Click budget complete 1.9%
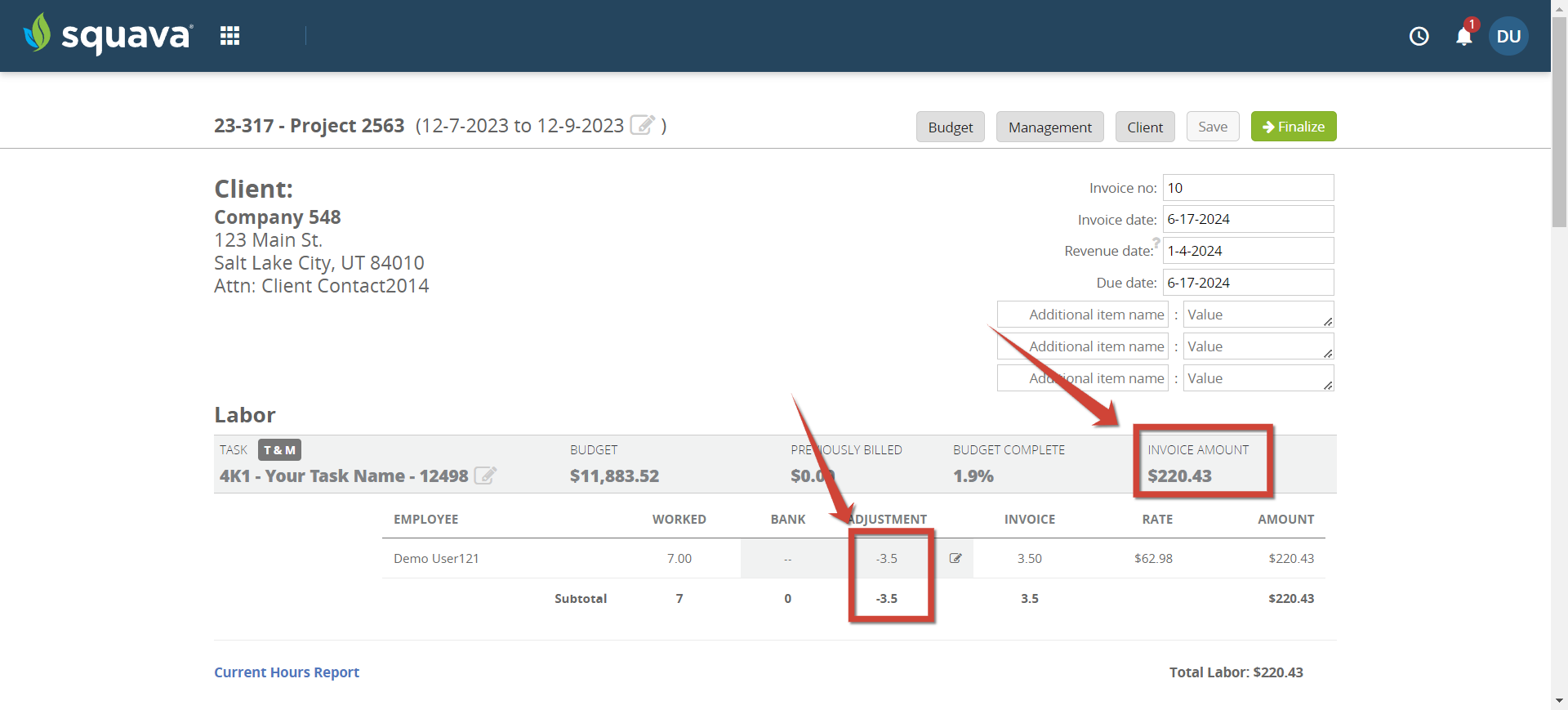This screenshot has width=1568, height=710. (973, 476)
